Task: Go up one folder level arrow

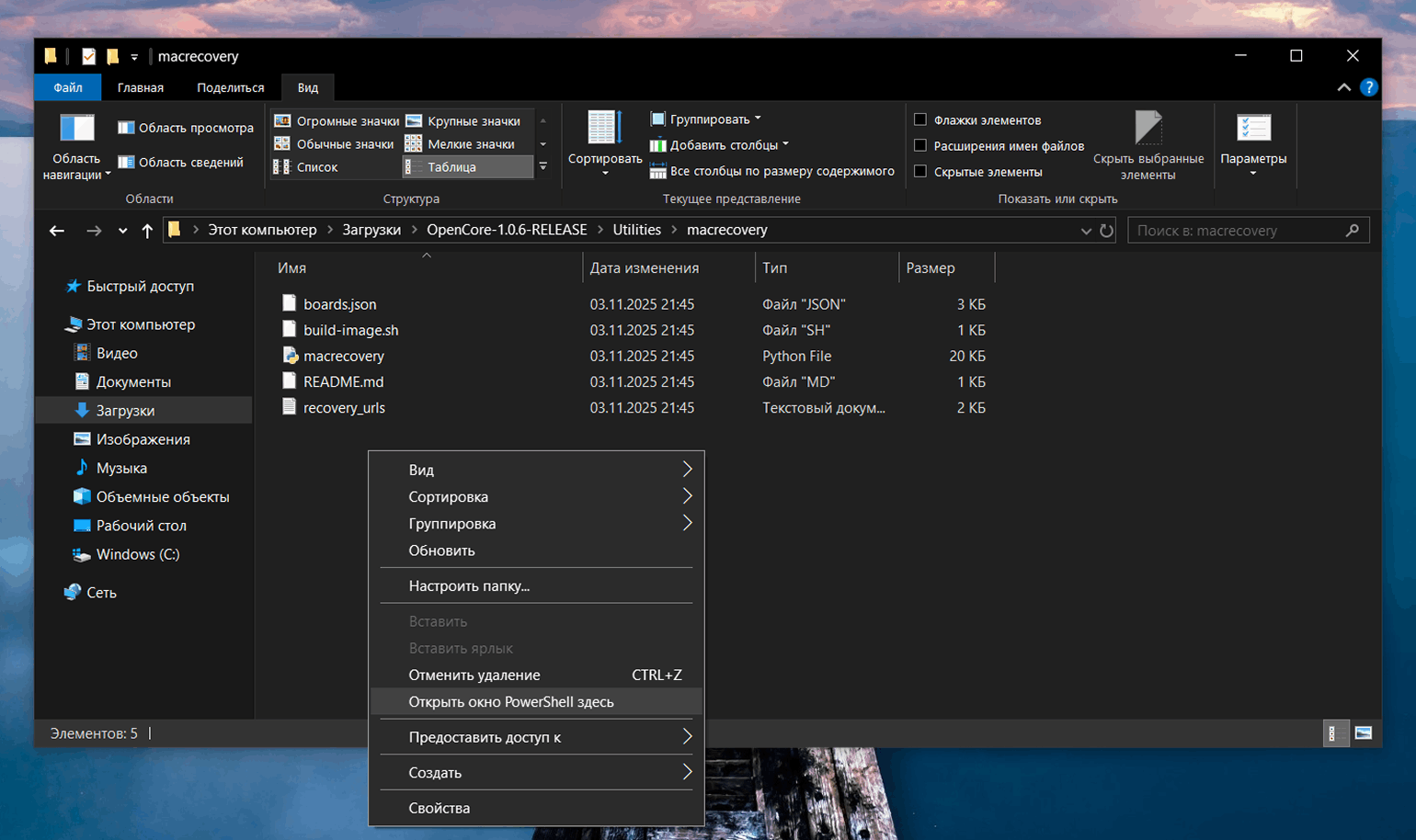Action: click(x=147, y=231)
